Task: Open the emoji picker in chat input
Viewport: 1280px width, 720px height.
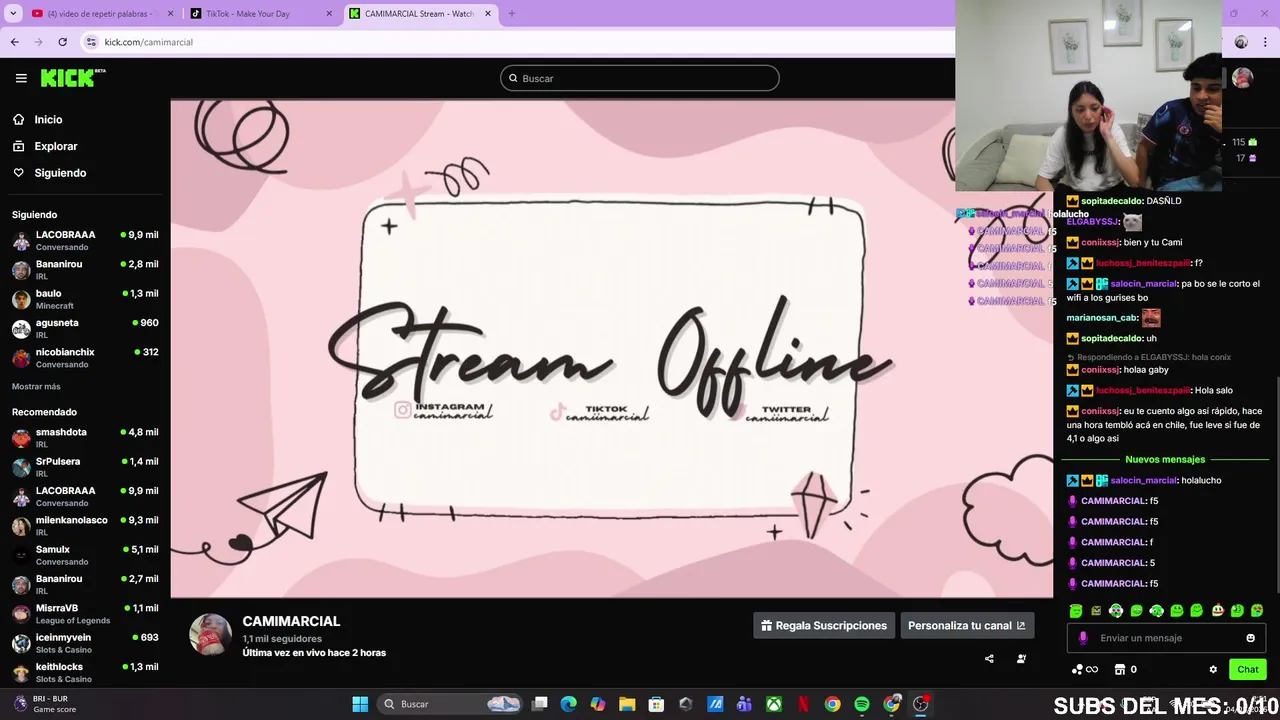Action: click(1250, 638)
